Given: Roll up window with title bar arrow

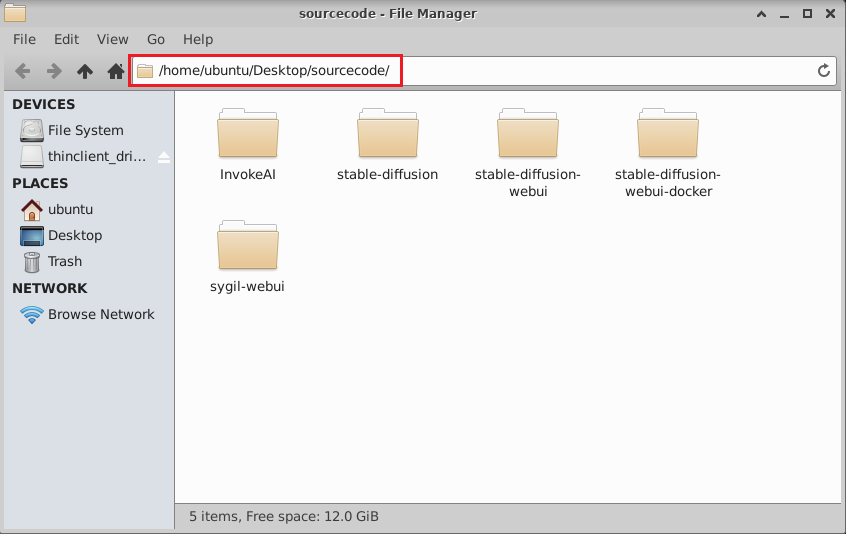Looking at the screenshot, I should [761, 14].
